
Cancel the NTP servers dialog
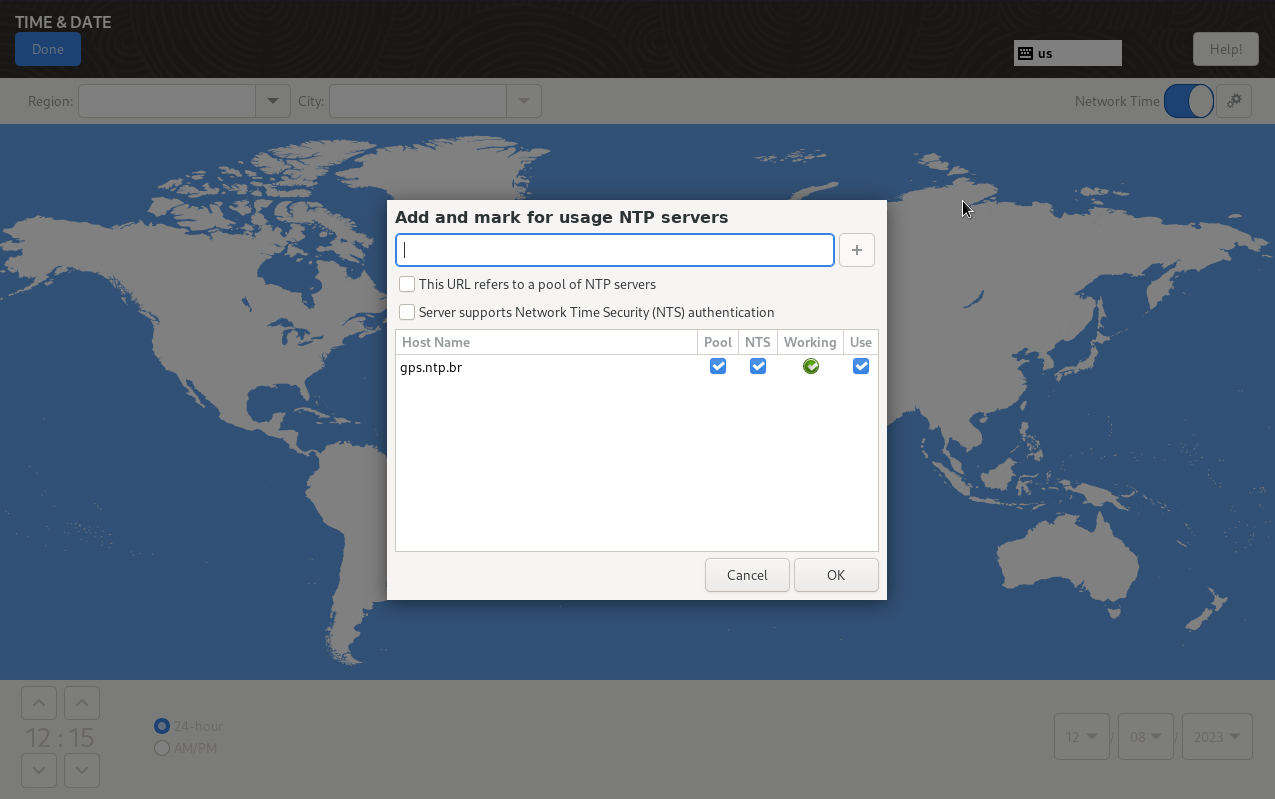click(747, 575)
